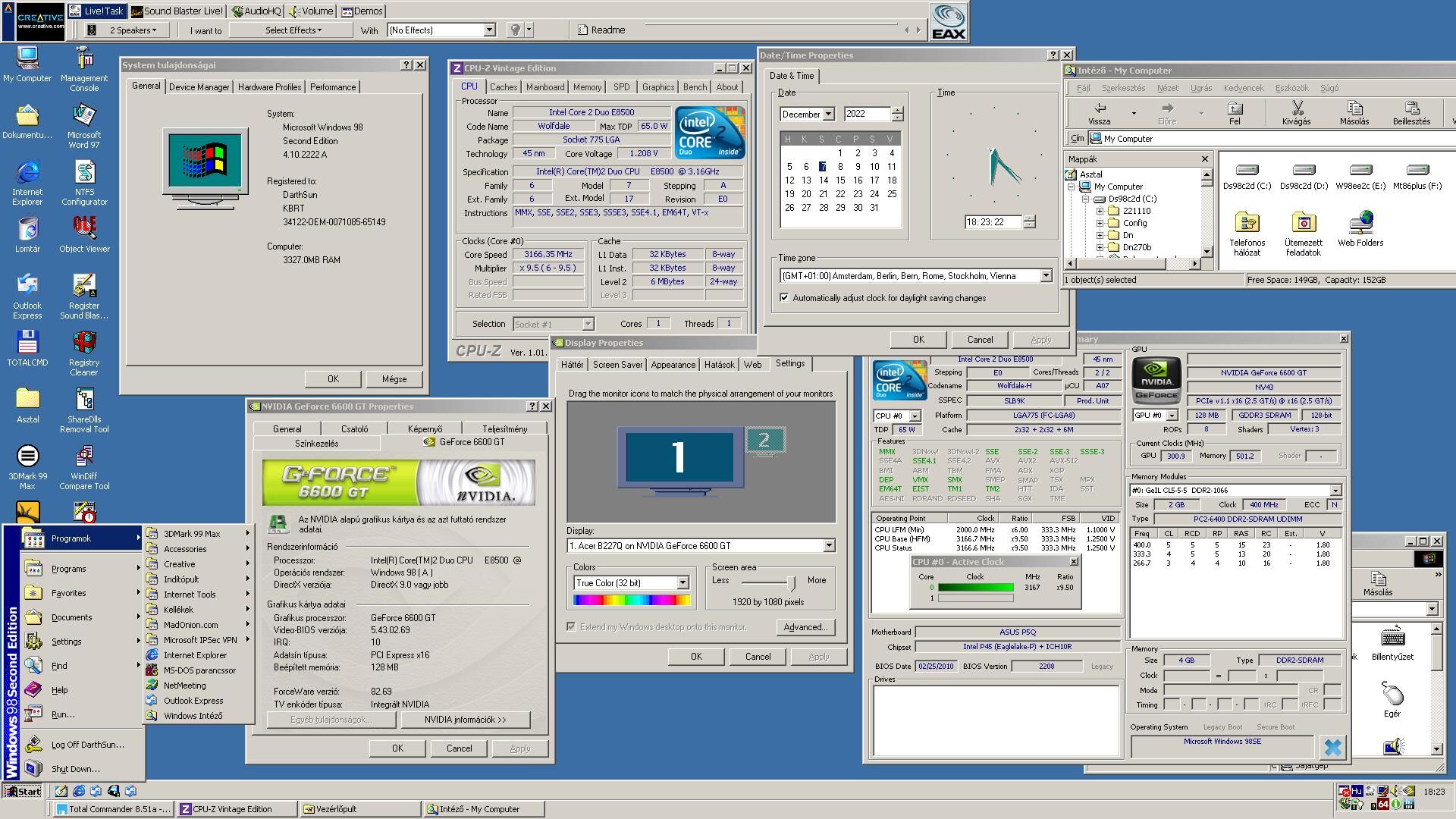The height and width of the screenshot is (819, 1456).
Task: Open NTFS Configurator desktop icon
Action: pyautogui.click(x=84, y=182)
